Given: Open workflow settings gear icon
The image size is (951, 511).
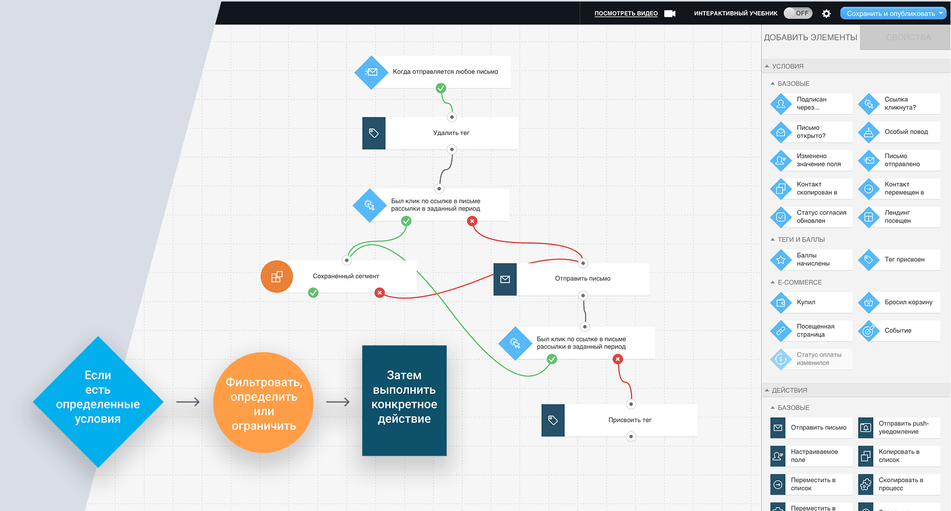Looking at the screenshot, I should pyautogui.click(x=826, y=13).
